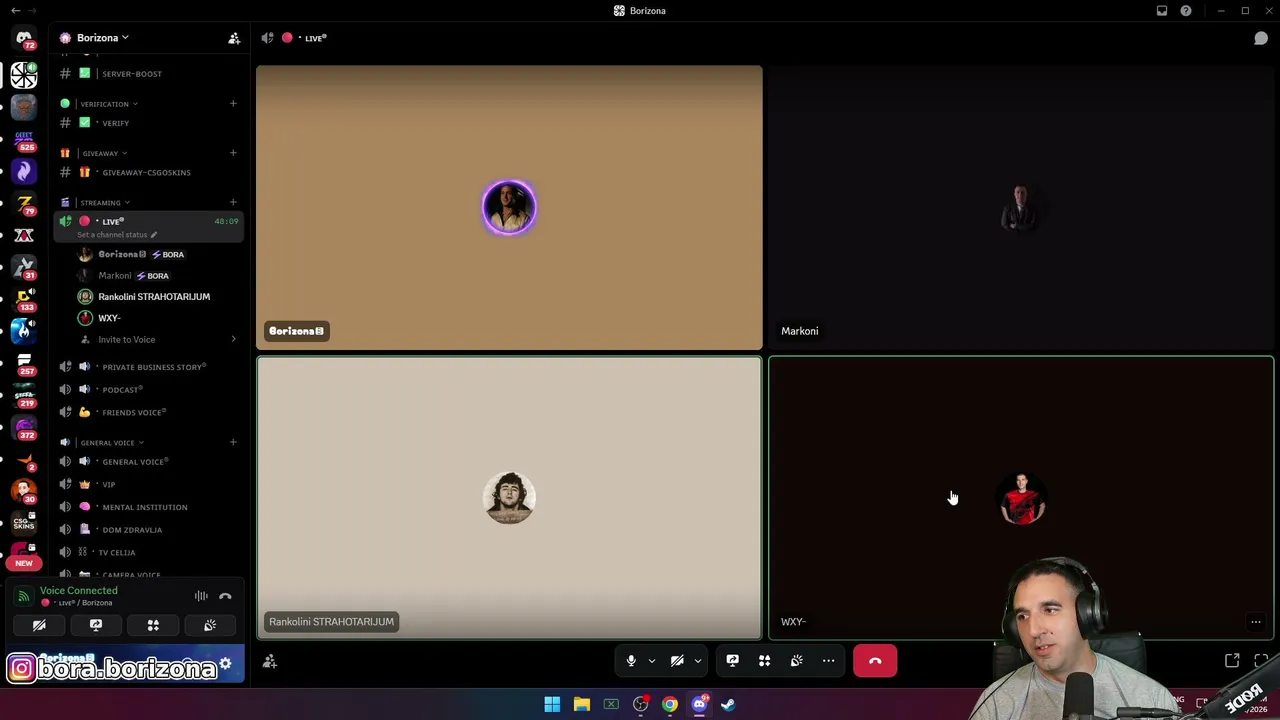
Task: Open Discord direct messages home icon
Action: tap(24, 38)
